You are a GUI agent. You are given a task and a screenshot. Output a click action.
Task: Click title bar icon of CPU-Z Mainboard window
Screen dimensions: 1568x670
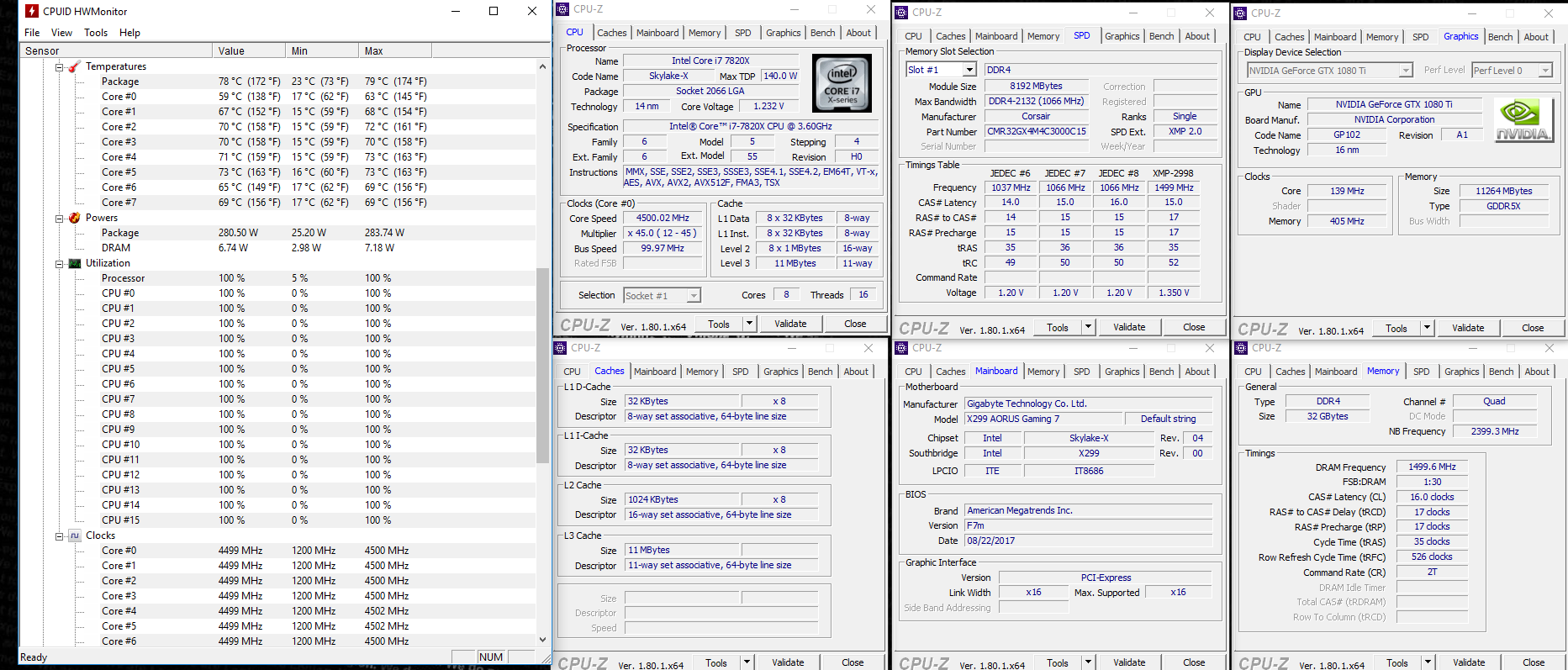901,347
